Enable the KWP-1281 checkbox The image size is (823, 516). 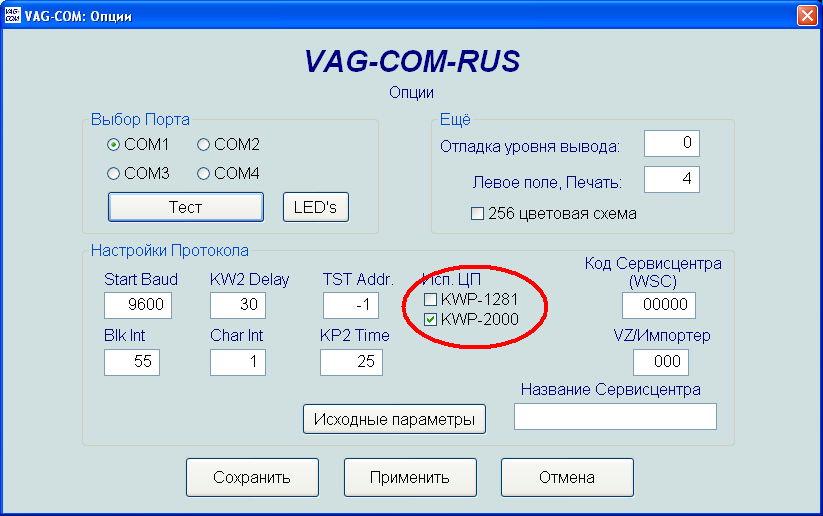pyautogui.click(x=431, y=300)
